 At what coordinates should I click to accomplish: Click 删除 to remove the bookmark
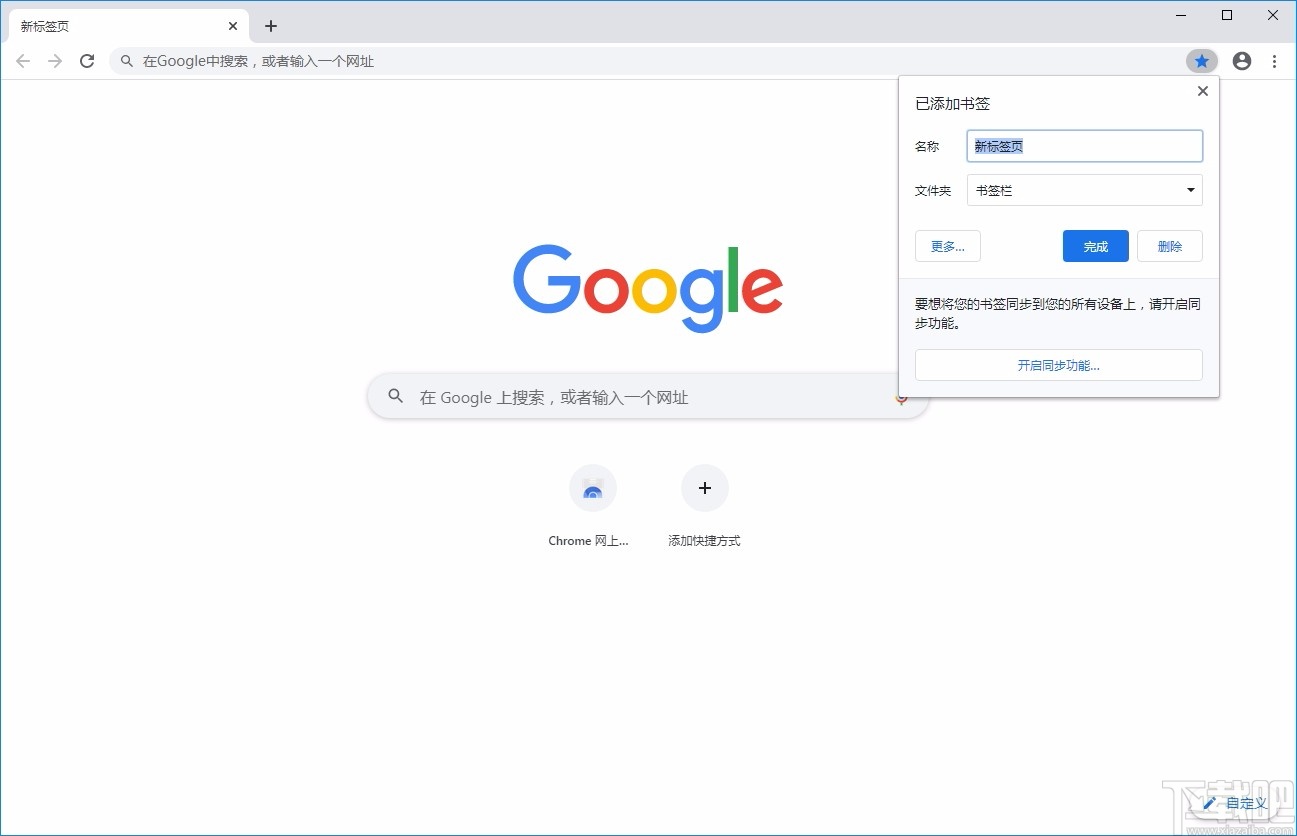click(1169, 246)
